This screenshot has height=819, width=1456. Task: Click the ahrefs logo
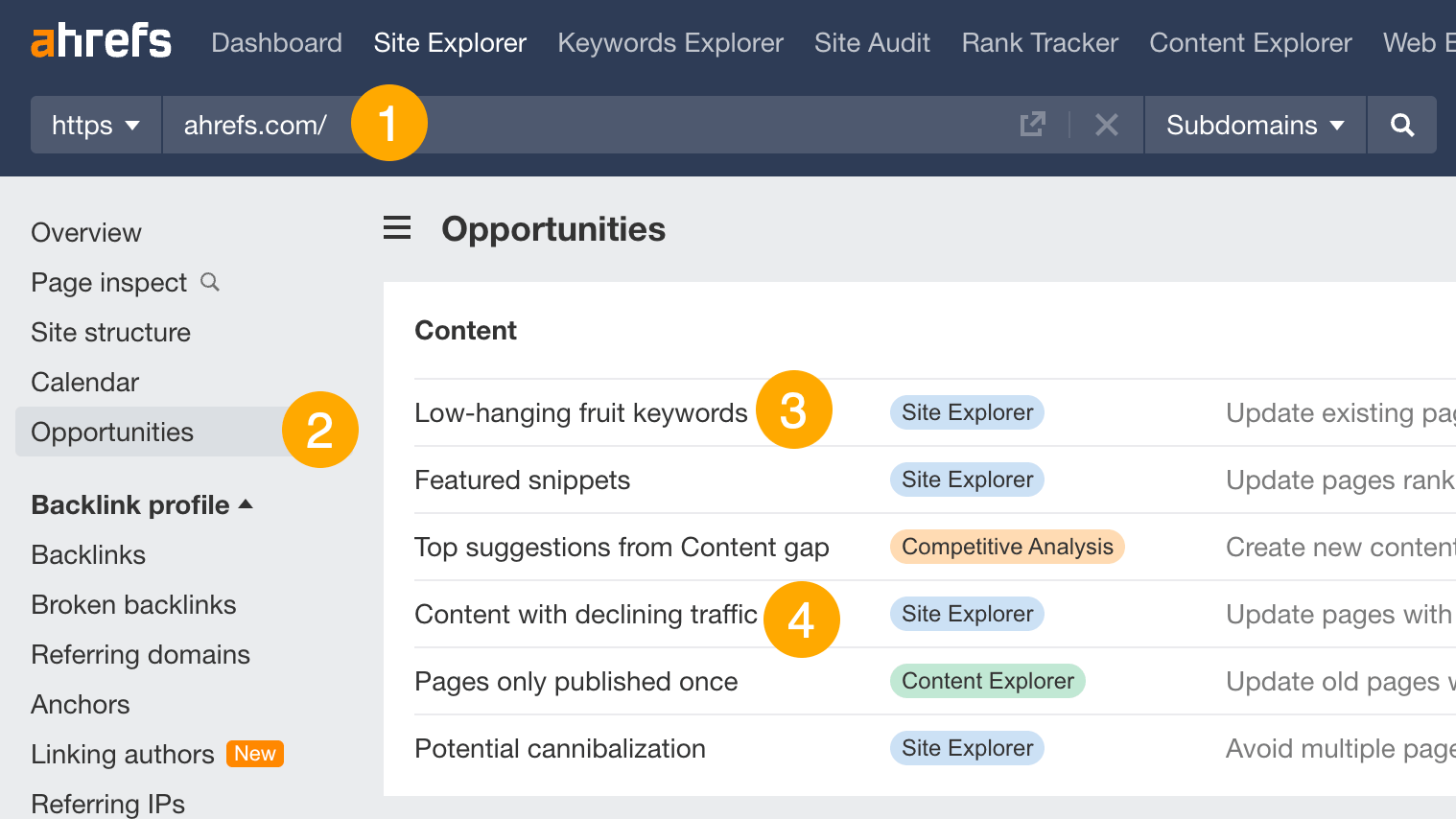click(100, 40)
